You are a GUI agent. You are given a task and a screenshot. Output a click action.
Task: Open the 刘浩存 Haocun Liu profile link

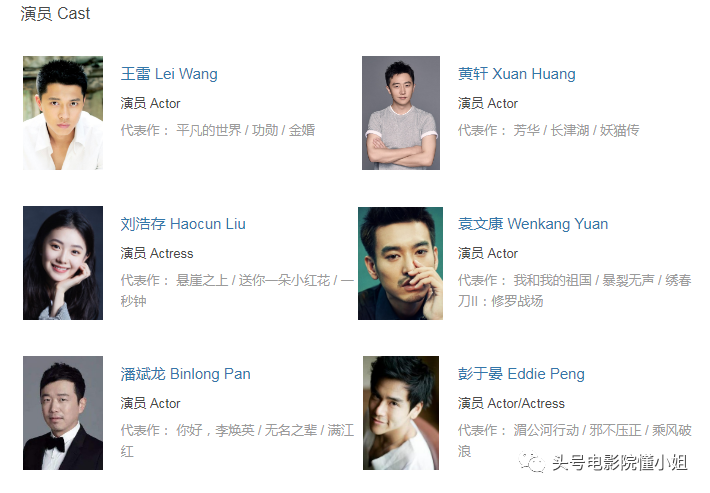click(x=183, y=224)
